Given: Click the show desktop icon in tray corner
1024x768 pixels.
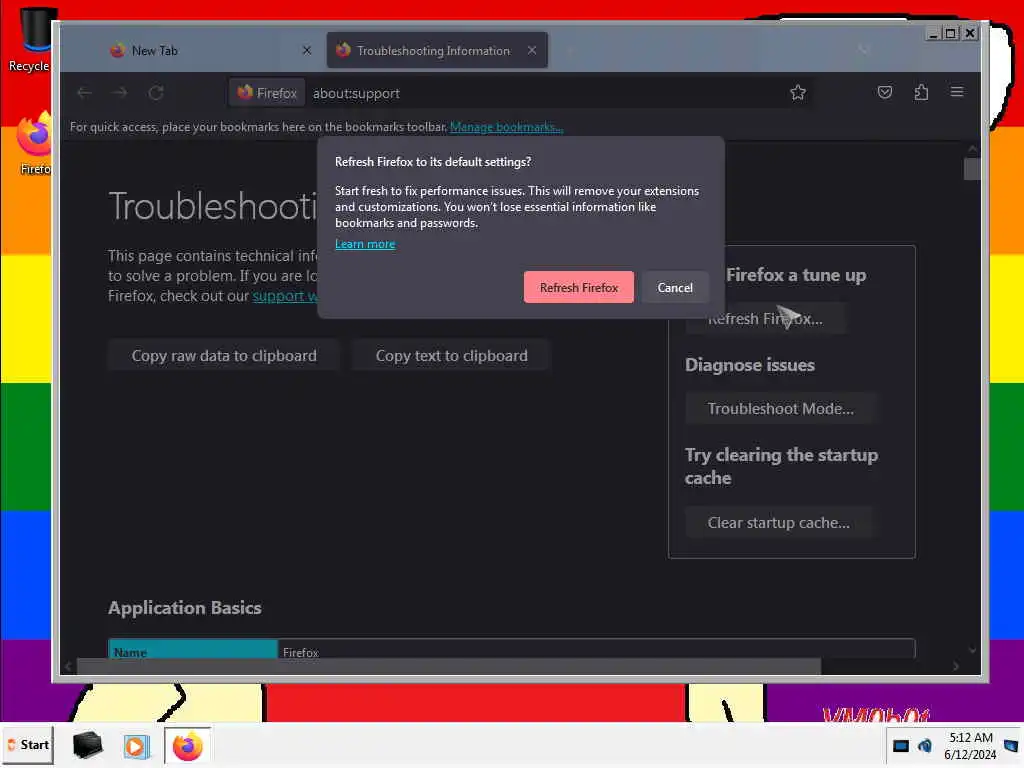Looking at the screenshot, I should click(x=1011, y=745).
